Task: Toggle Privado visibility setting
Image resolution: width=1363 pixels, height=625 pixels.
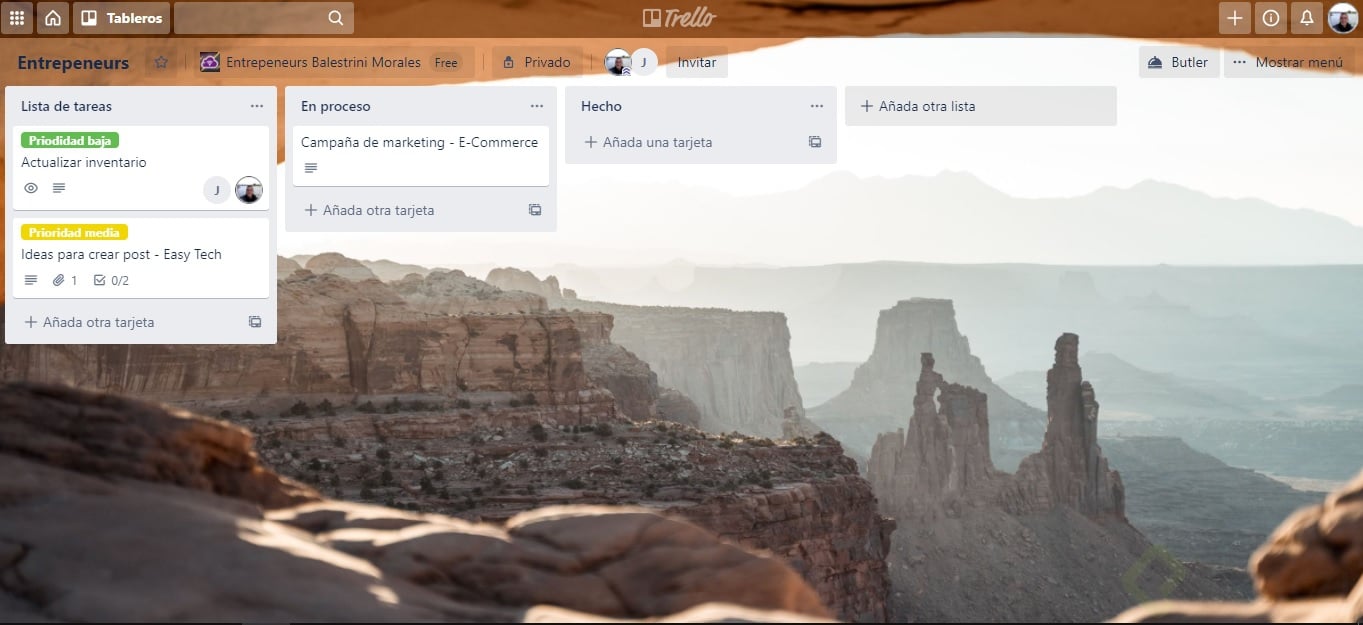Action: [537, 62]
